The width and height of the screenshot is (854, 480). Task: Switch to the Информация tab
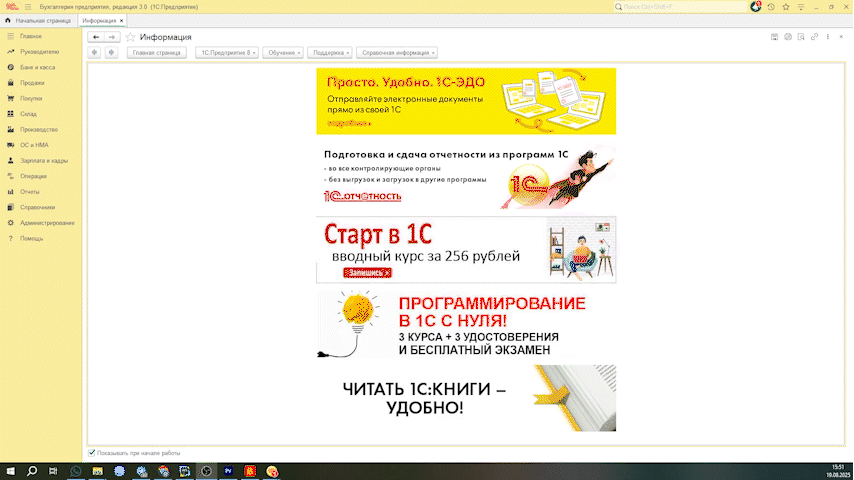tap(99, 21)
